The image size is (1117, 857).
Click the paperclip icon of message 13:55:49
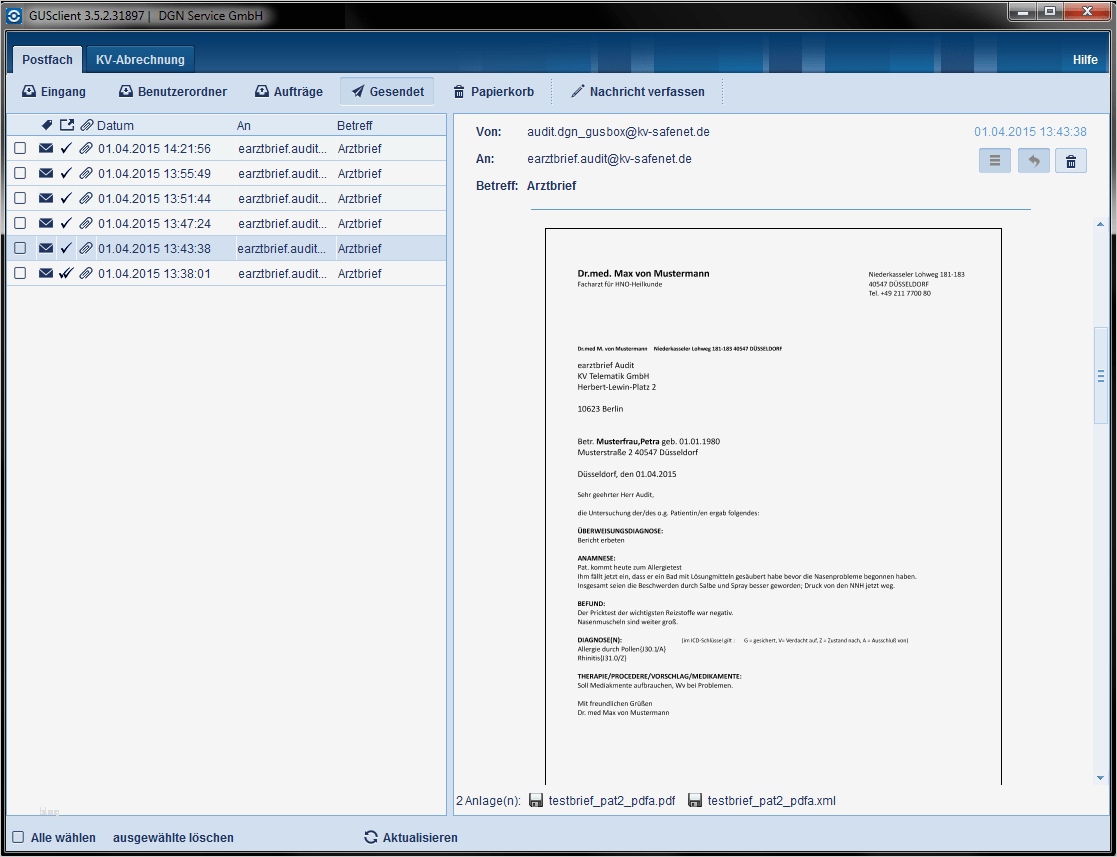(85, 173)
